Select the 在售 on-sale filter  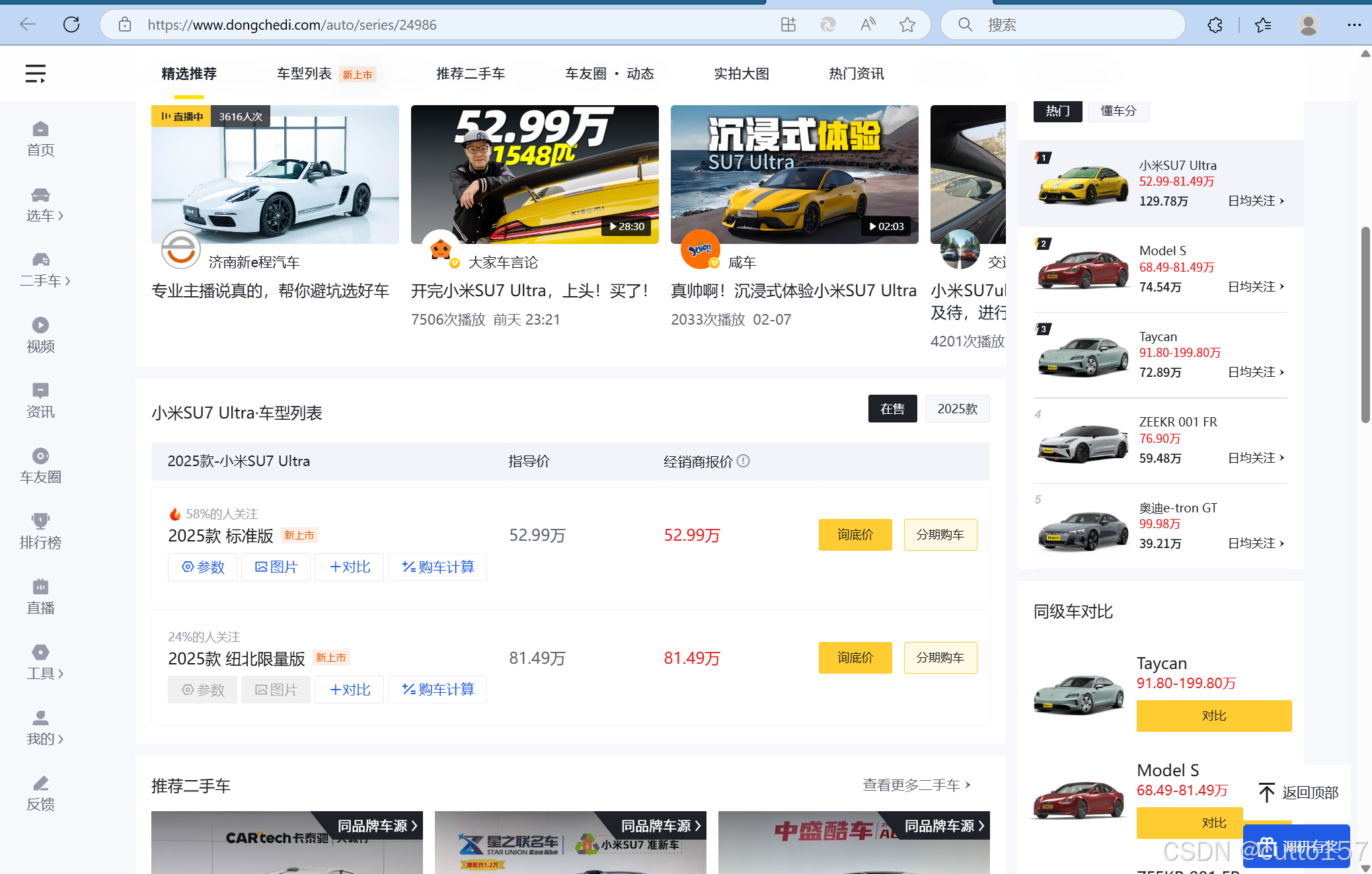(x=892, y=409)
